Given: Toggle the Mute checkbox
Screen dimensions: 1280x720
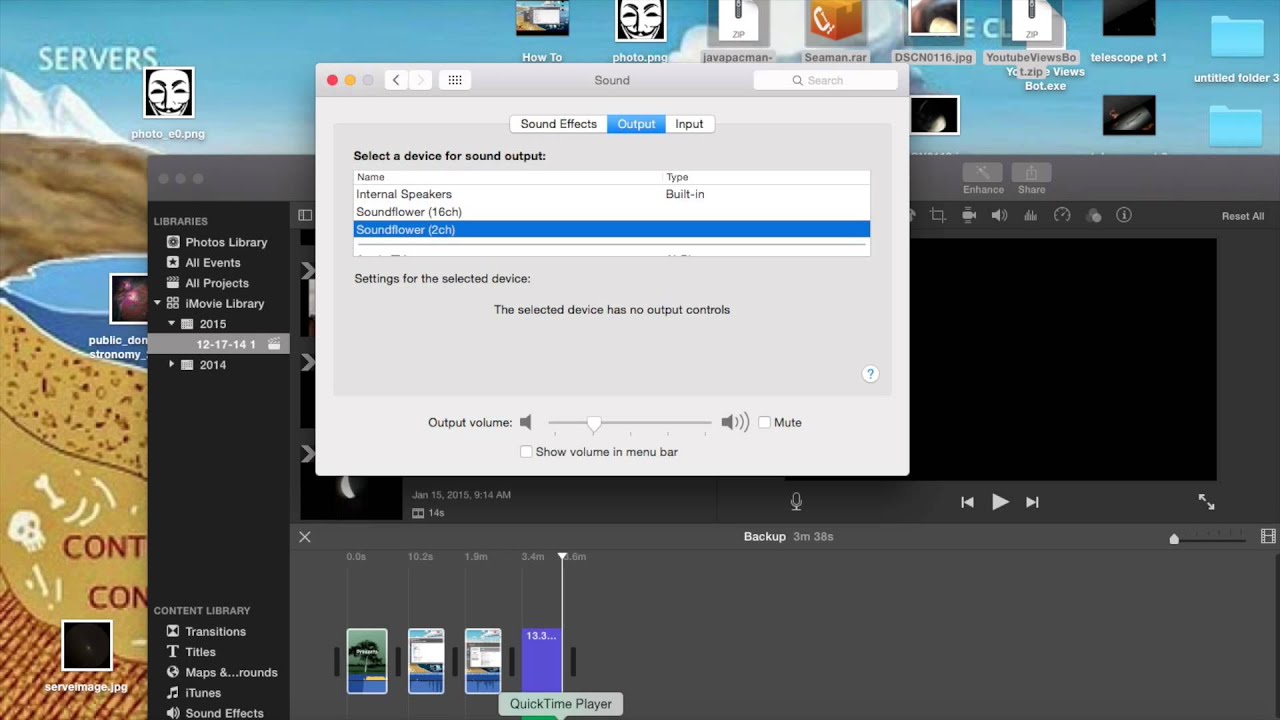Looking at the screenshot, I should pyautogui.click(x=764, y=422).
